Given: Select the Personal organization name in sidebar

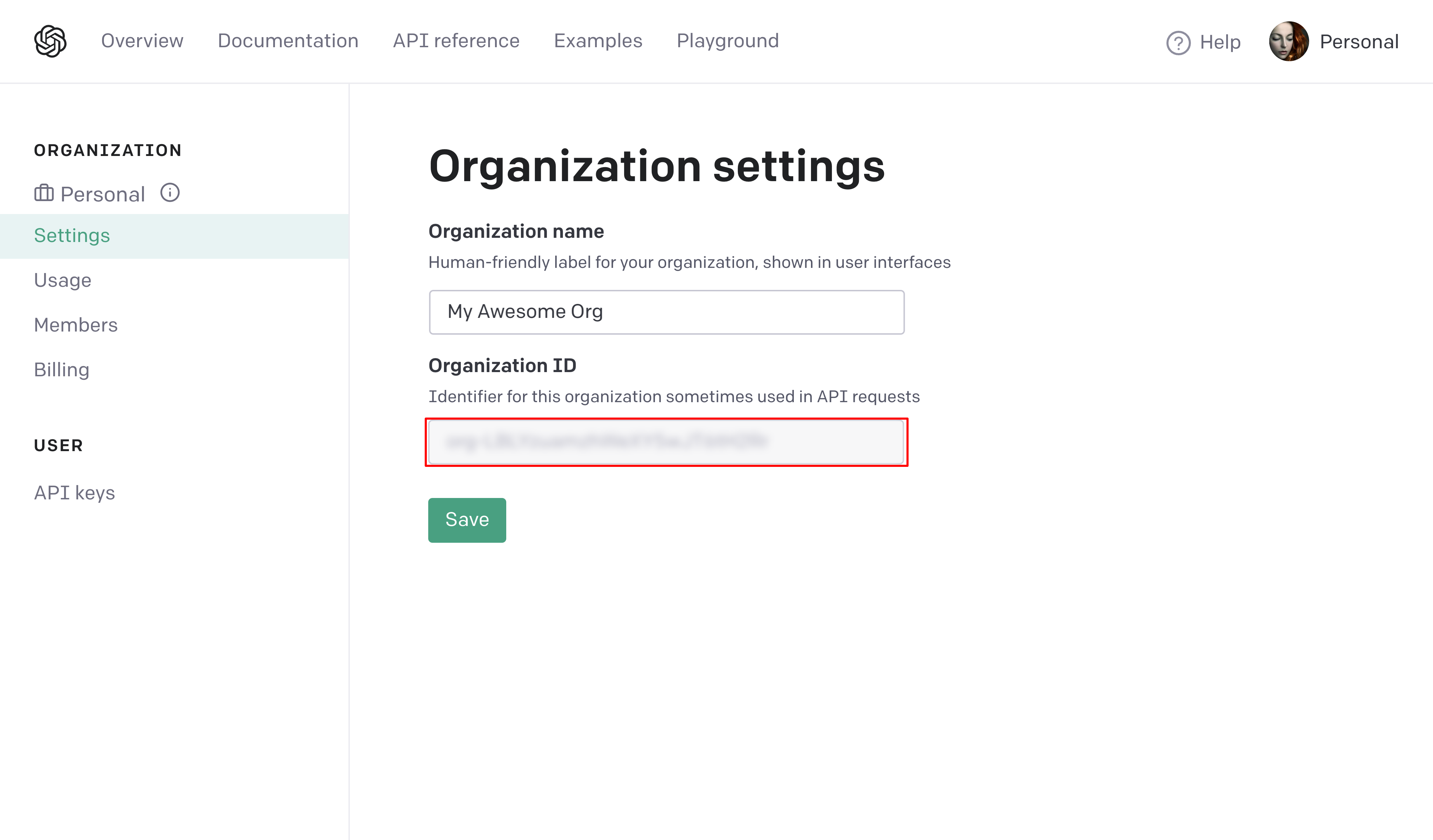Looking at the screenshot, I should click(103, 194).
